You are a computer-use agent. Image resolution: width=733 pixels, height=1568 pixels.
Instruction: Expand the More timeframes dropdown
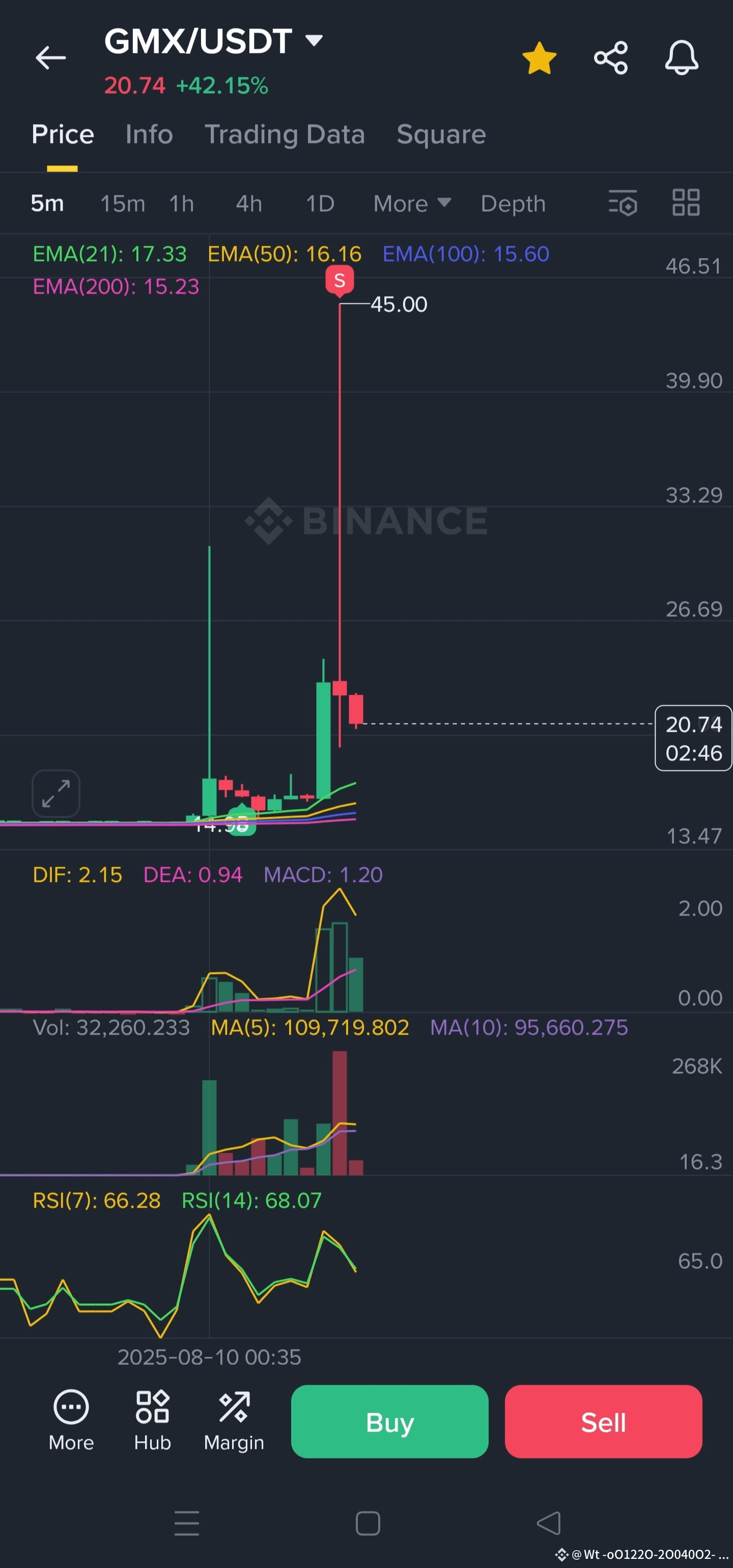pos(412,203)
